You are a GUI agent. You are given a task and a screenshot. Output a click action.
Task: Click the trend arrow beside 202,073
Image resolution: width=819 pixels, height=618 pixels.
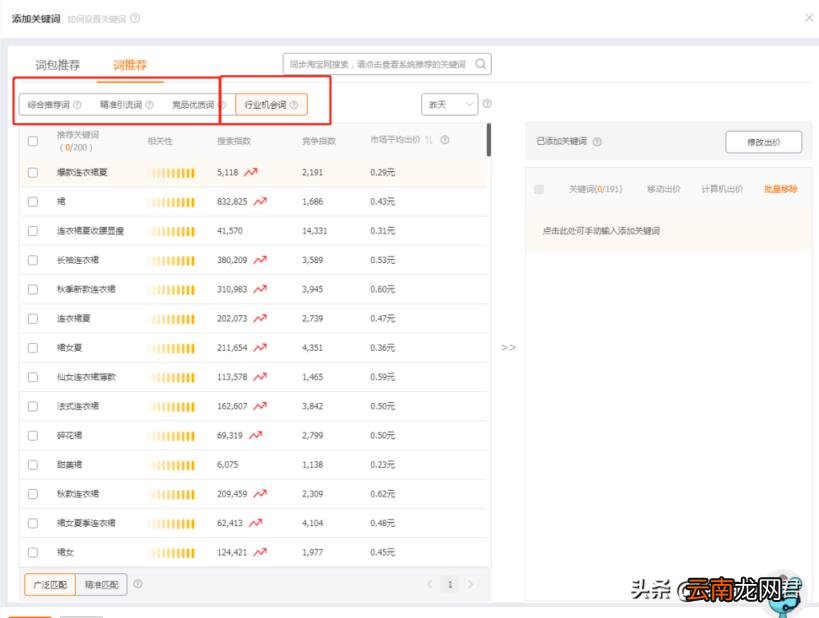pyautogui.click(x=260, y=318)
